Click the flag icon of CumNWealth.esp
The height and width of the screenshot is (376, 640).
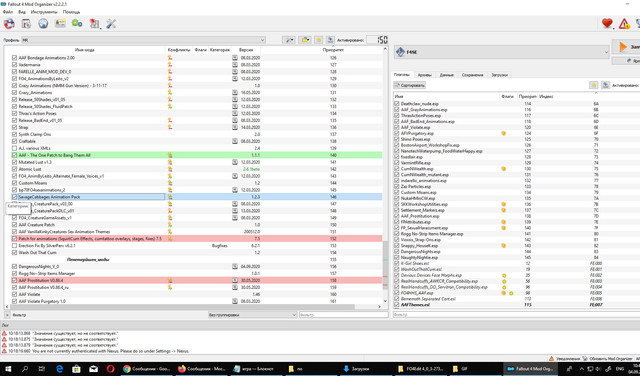[x=504, y=169]
